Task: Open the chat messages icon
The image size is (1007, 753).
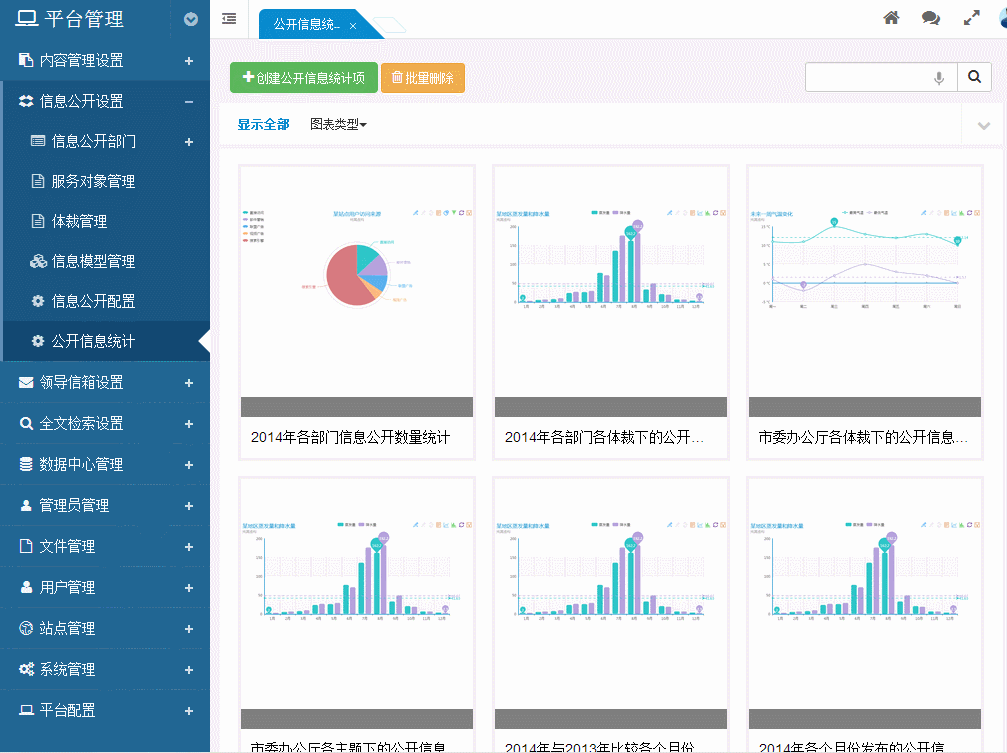Action: click(x=931, y=18)
